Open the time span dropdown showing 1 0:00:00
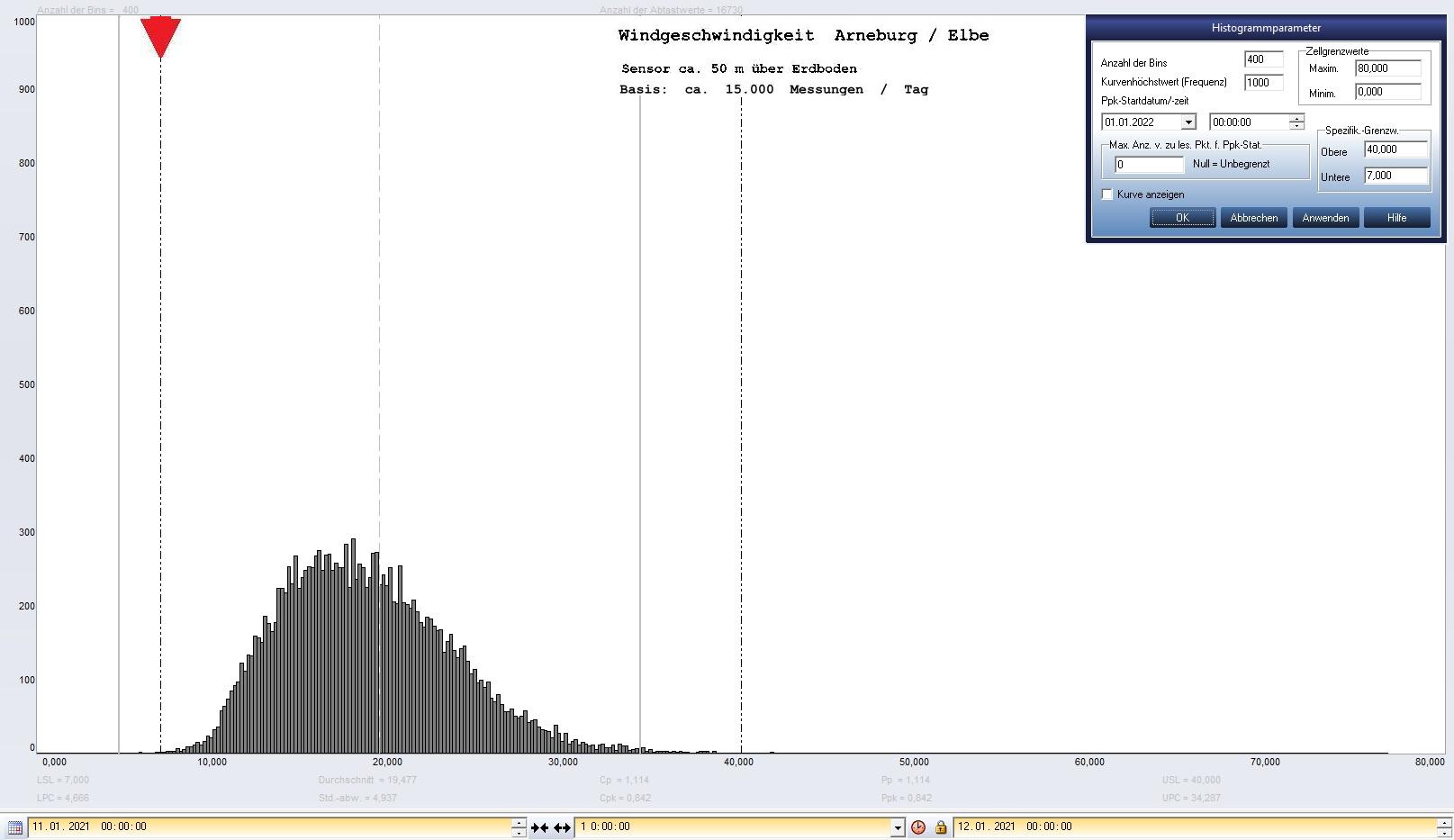Image resolution: width=1454 pixels, height=840 pixels. [898, 827]
